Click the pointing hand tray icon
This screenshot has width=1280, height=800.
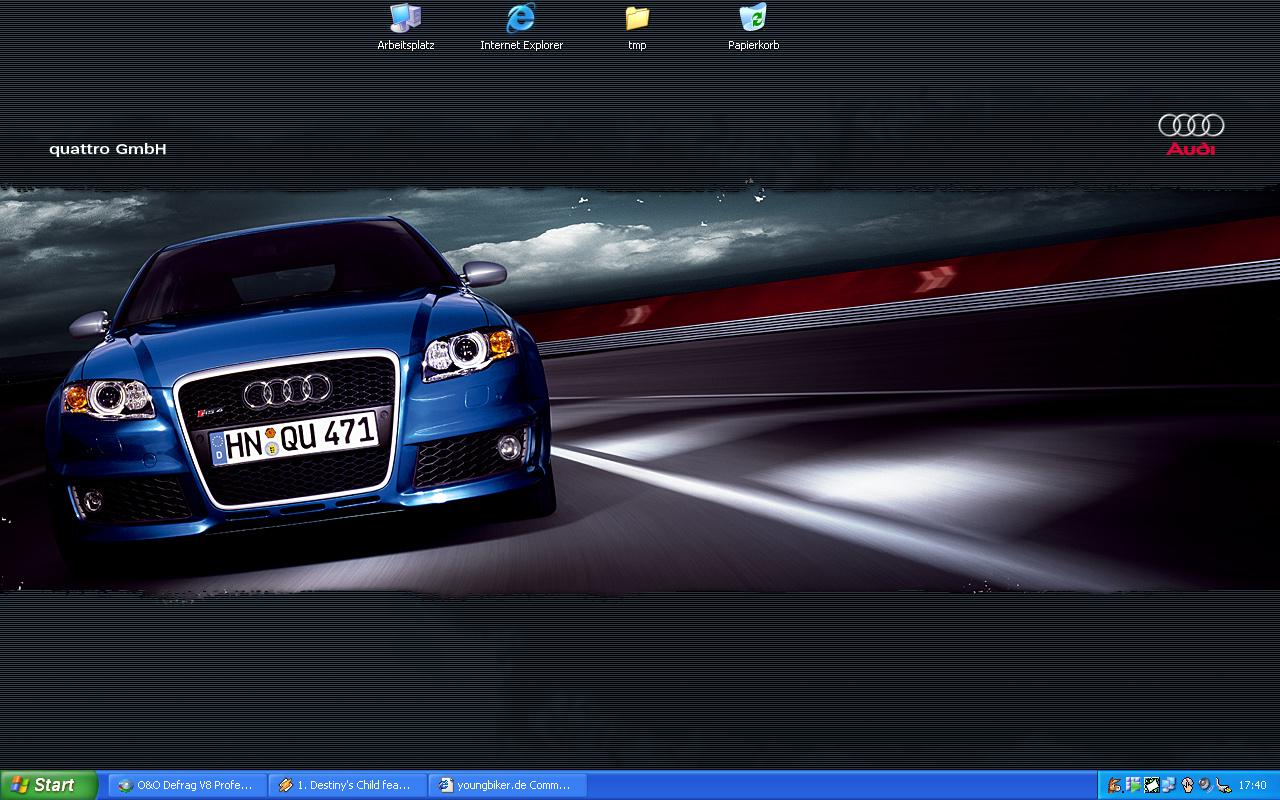[x=1188, y=785]
